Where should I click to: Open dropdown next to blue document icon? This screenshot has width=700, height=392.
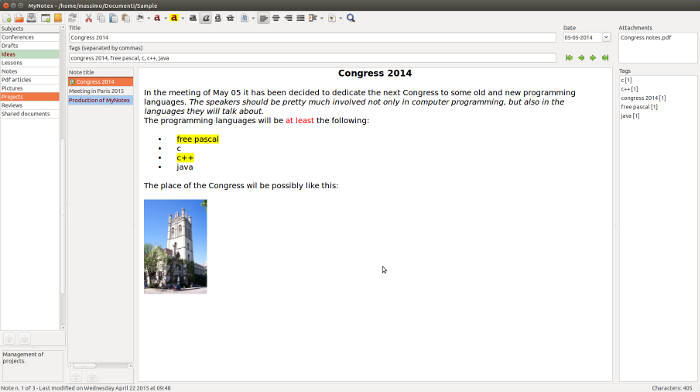(253, 18)
